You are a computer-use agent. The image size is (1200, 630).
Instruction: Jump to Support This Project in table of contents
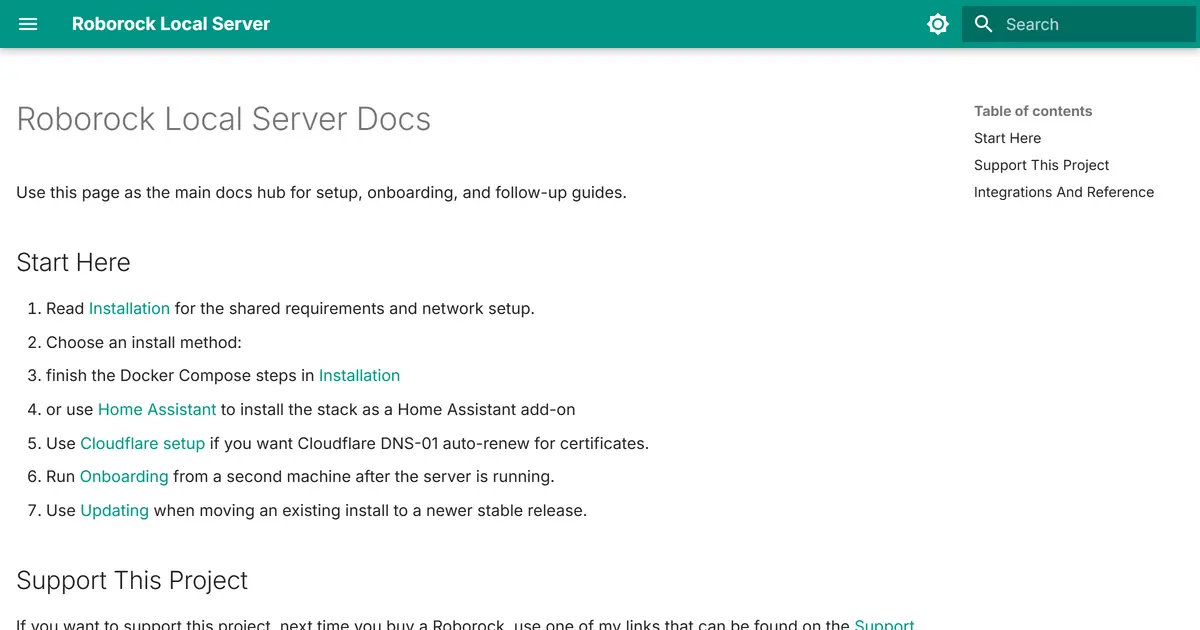[x=1041, y=165]
